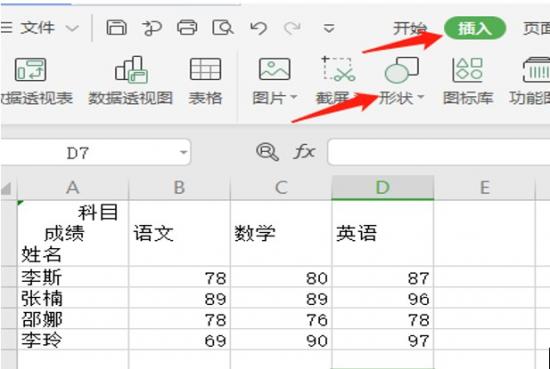The image size is (550, 369).
Task: Click the 图片 picture icon
Action: pos(274,69)
